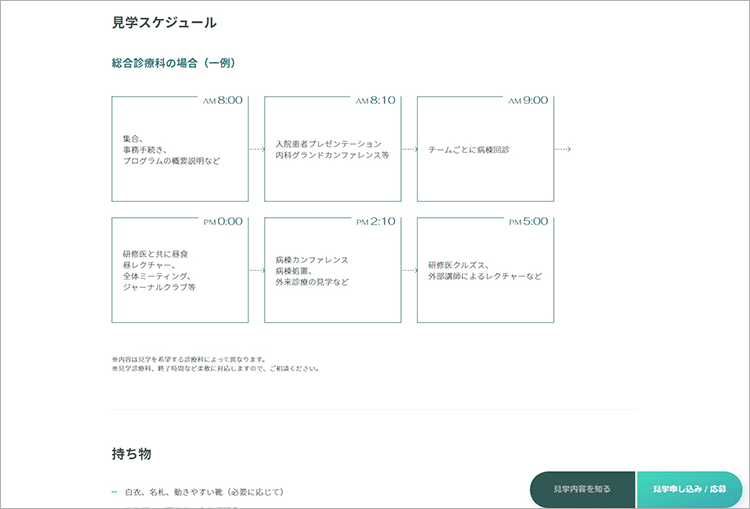Screen dimensions: 750x509
Task: Select the AM 8:10 time label
Action: point(375,100)
